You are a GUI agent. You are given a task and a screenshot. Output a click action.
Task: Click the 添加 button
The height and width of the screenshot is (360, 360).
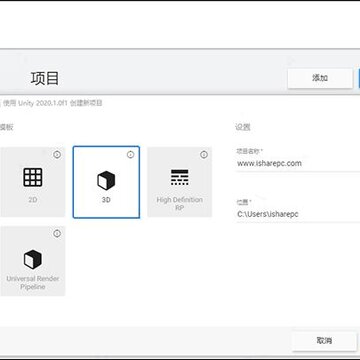(320, 78)
